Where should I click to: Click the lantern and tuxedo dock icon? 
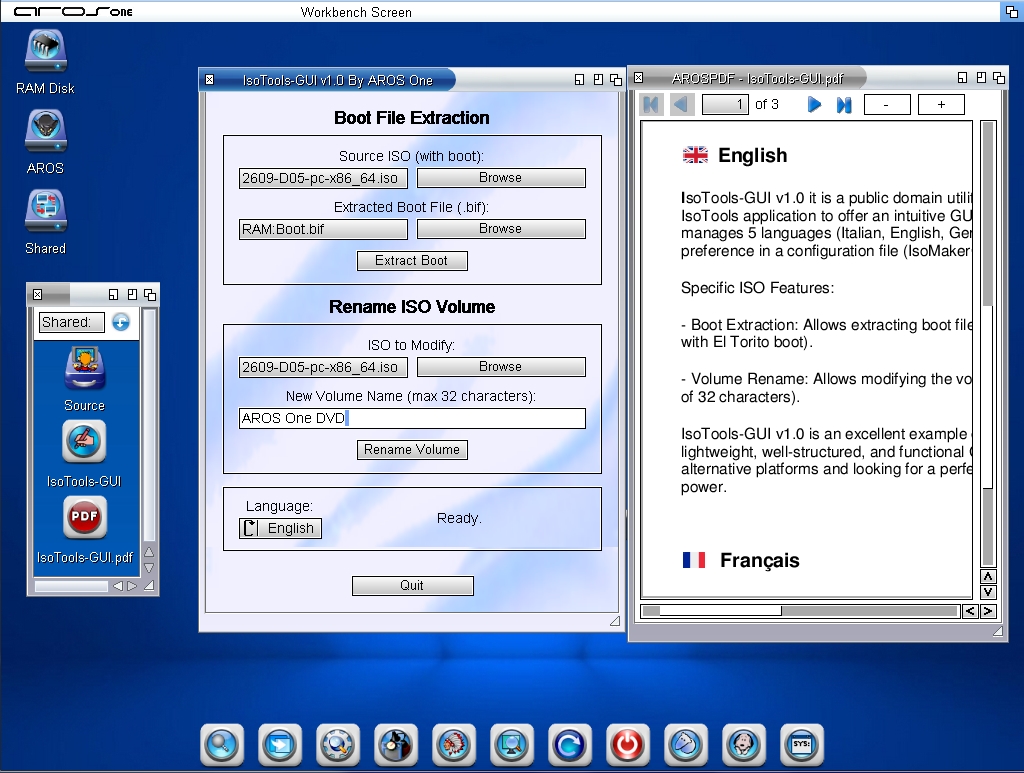click(x=396, y=744)
